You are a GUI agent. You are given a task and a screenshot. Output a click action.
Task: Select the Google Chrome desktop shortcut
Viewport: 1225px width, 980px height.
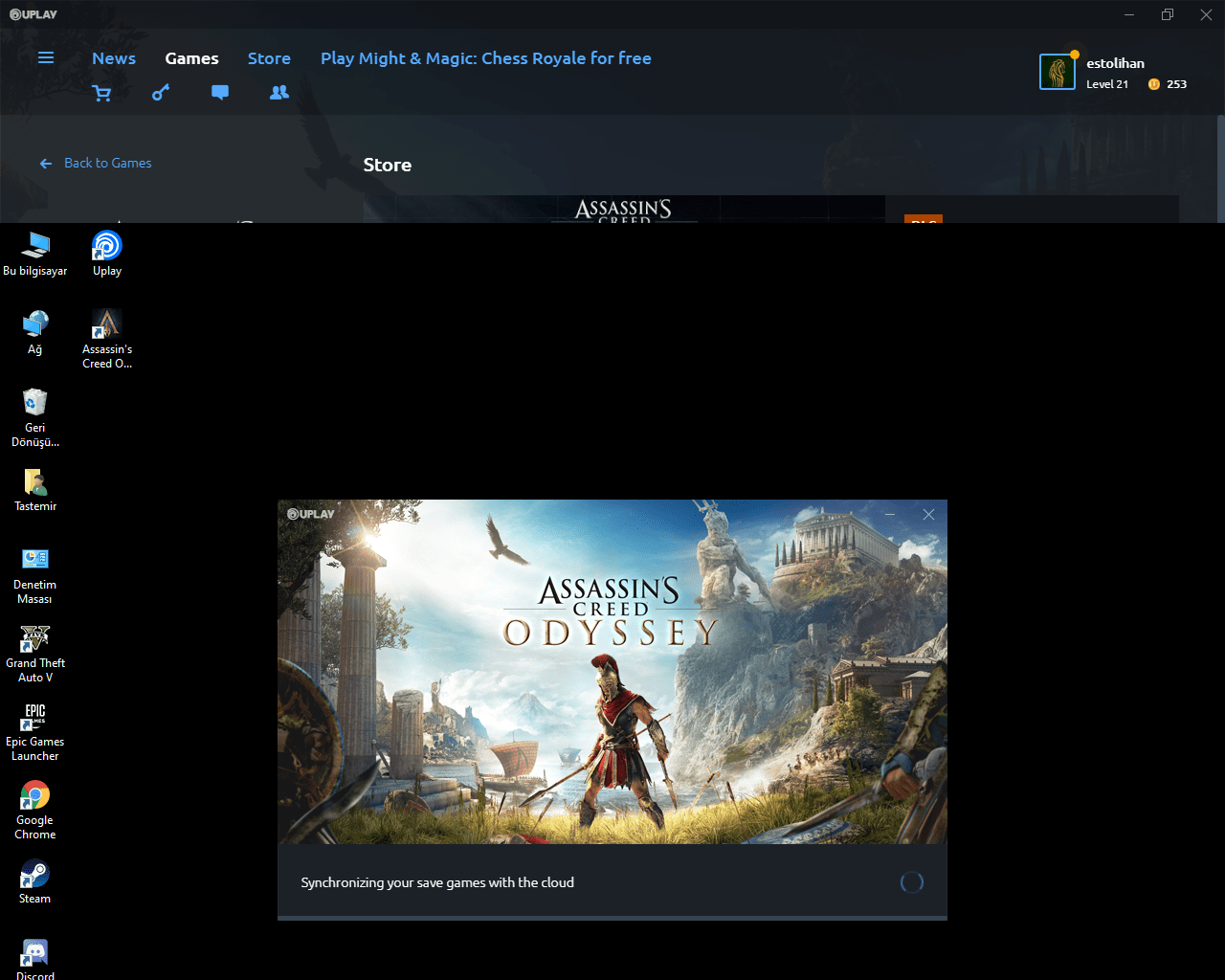point(35,811)
